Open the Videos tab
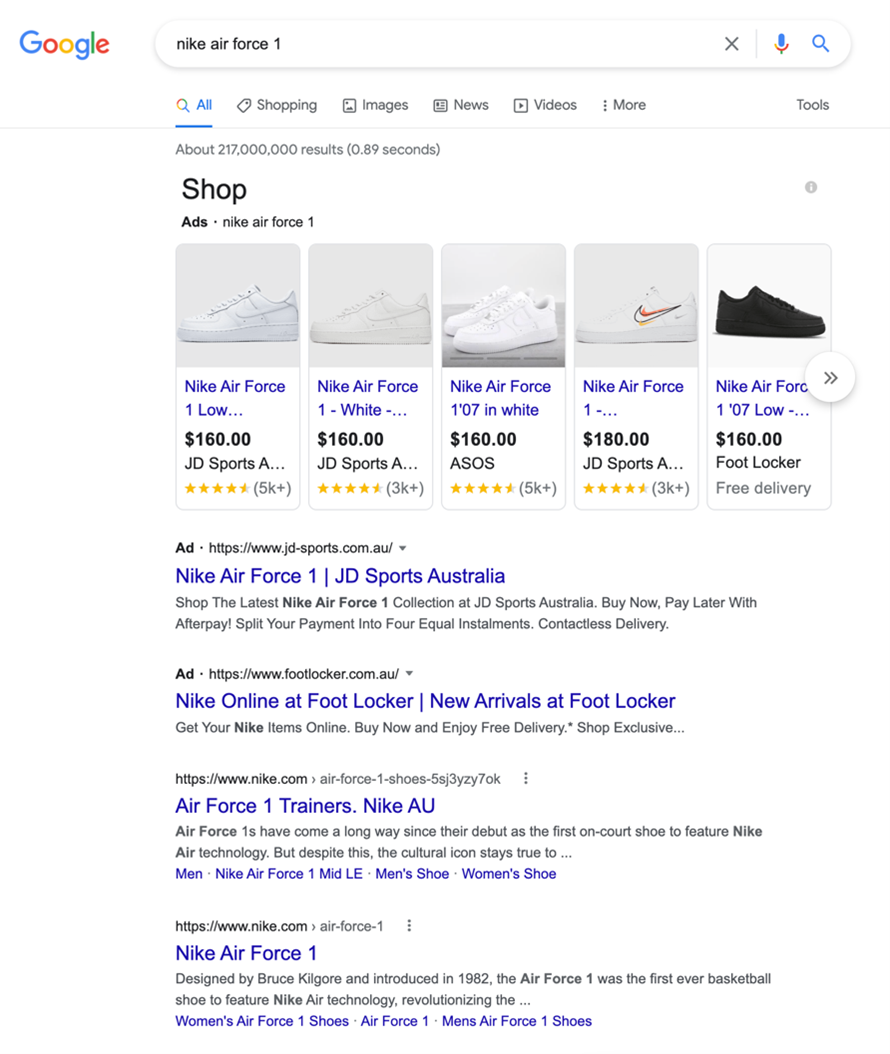Viewport: 890px width, 1054px height. [x=545, y=105]
